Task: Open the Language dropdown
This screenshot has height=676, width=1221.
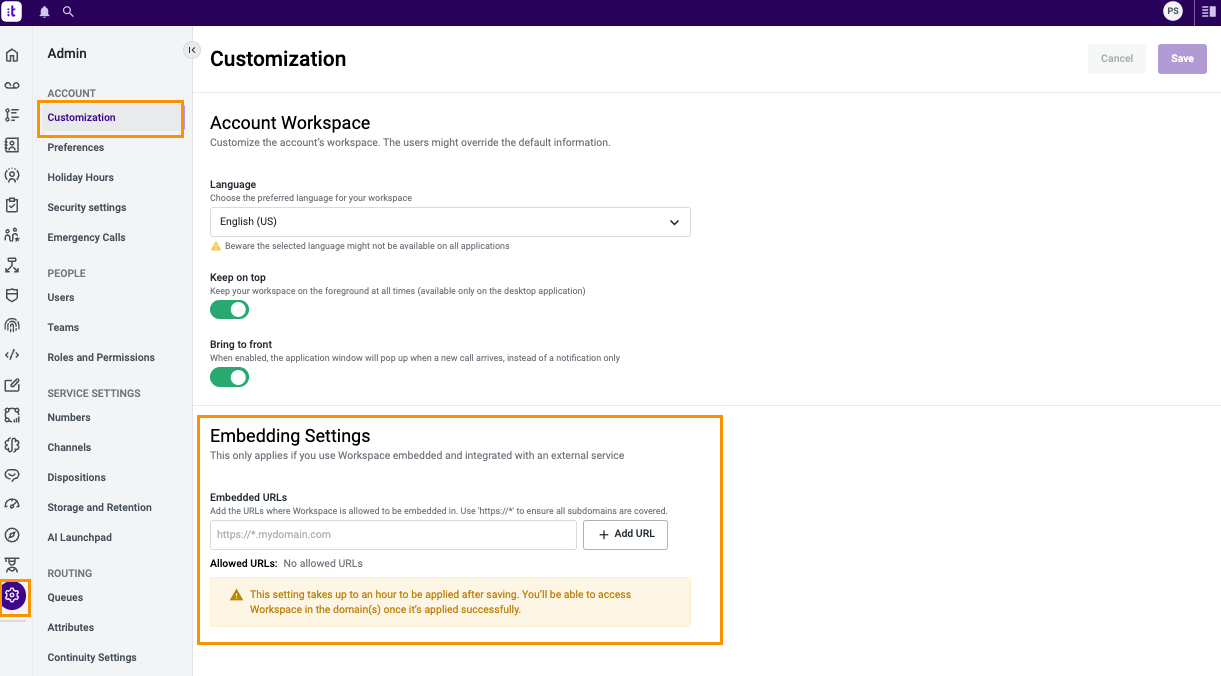Action: click(450, 222)
